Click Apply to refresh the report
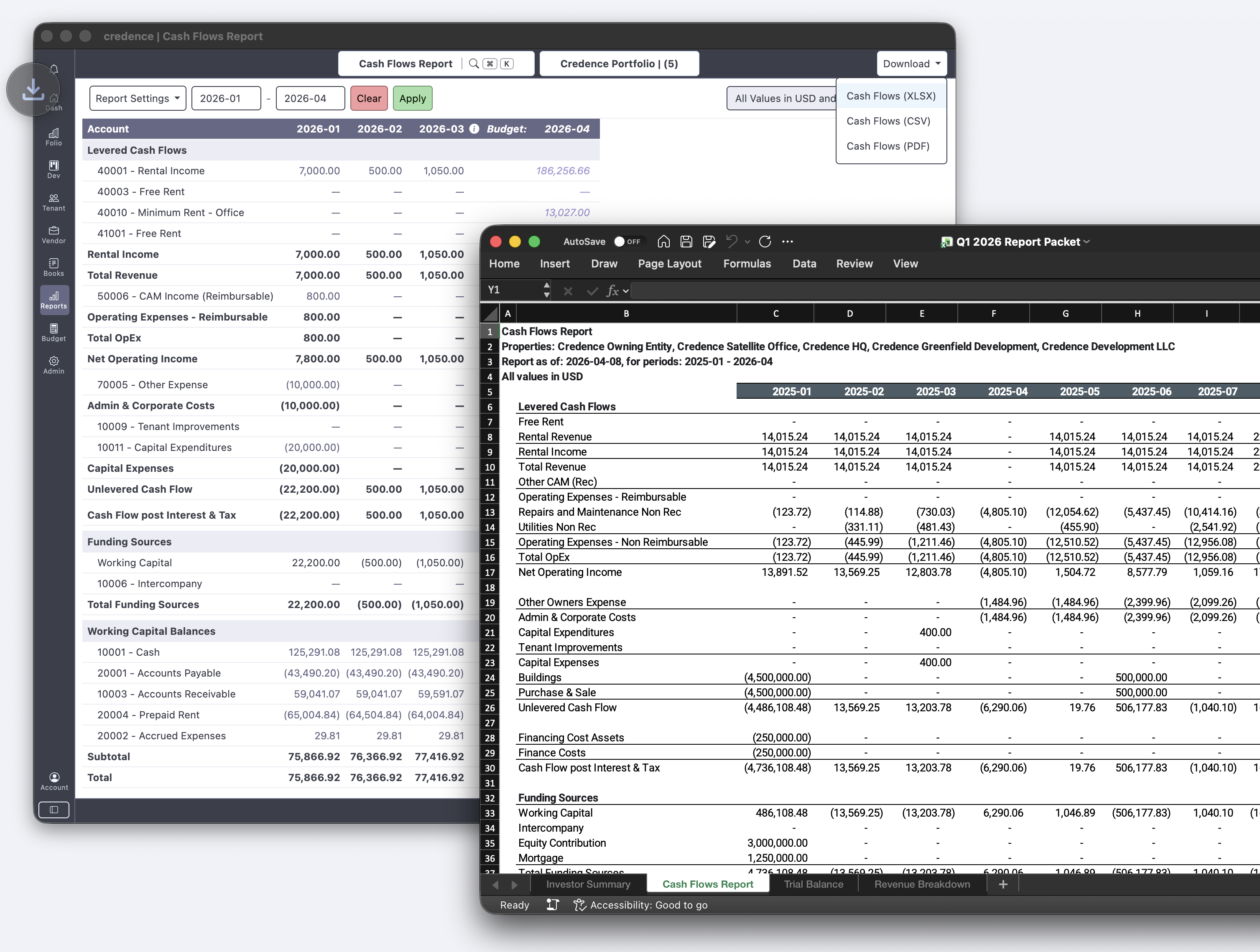This screenshot has height=952, width=1260. coord(412,98)
